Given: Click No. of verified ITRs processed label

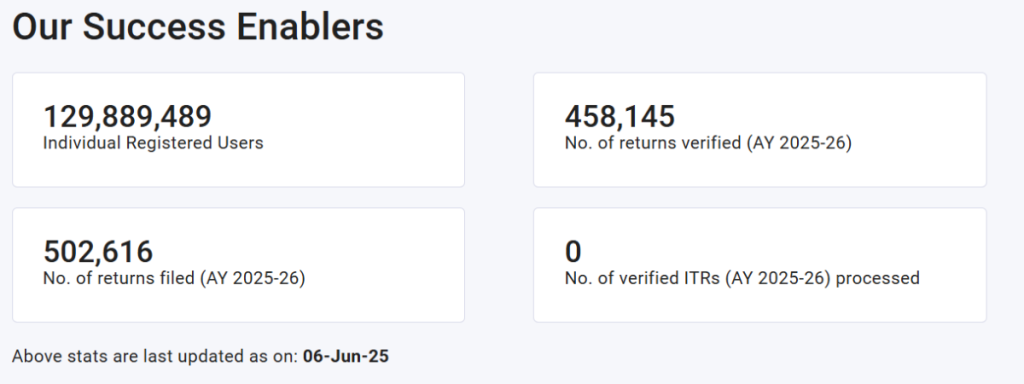Looking at the screenshot, I should click(x=742, y=278).
